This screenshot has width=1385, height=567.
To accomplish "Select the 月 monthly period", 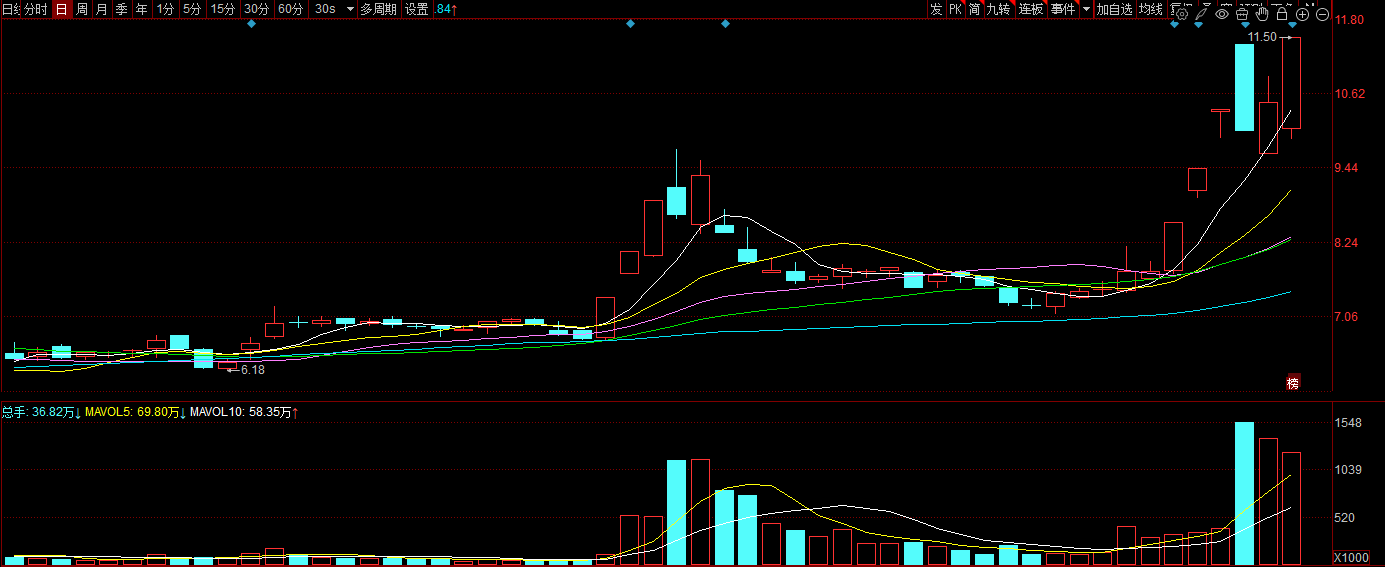I will (101, 9).
